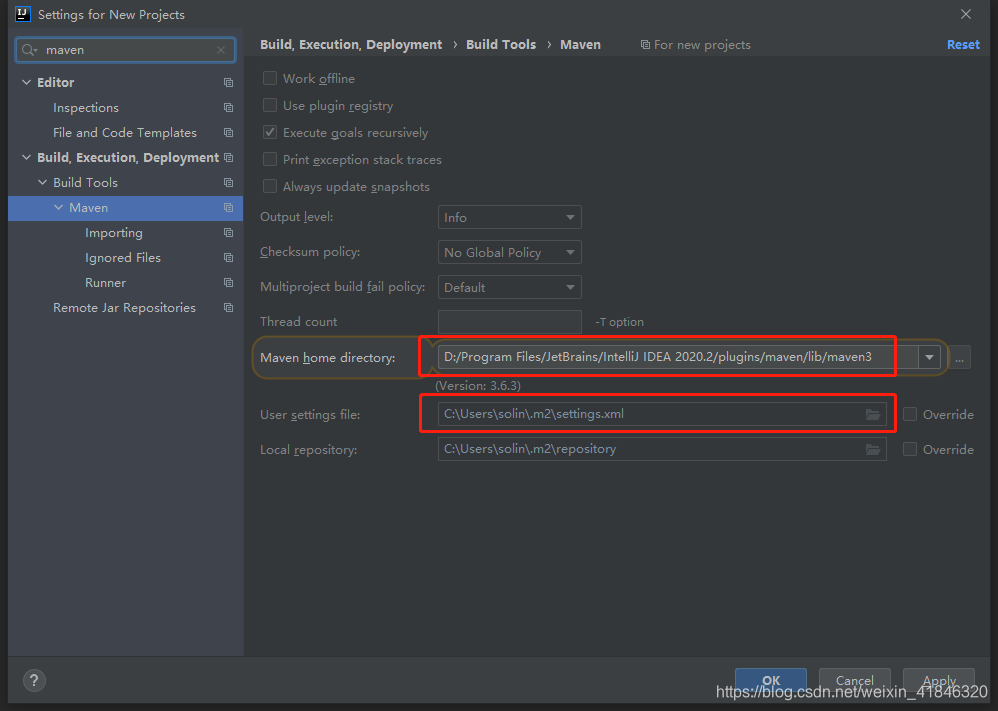The image size is (998, 711).
Task: Click the OK button
Action: pyautogui.click(x=771, y=680)
